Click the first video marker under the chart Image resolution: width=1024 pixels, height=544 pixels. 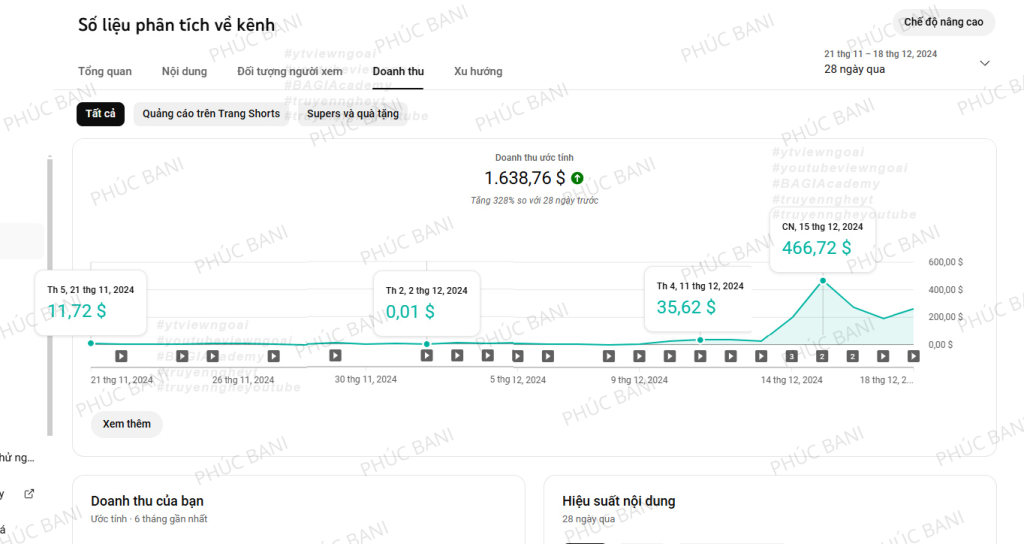click(121, 355)
